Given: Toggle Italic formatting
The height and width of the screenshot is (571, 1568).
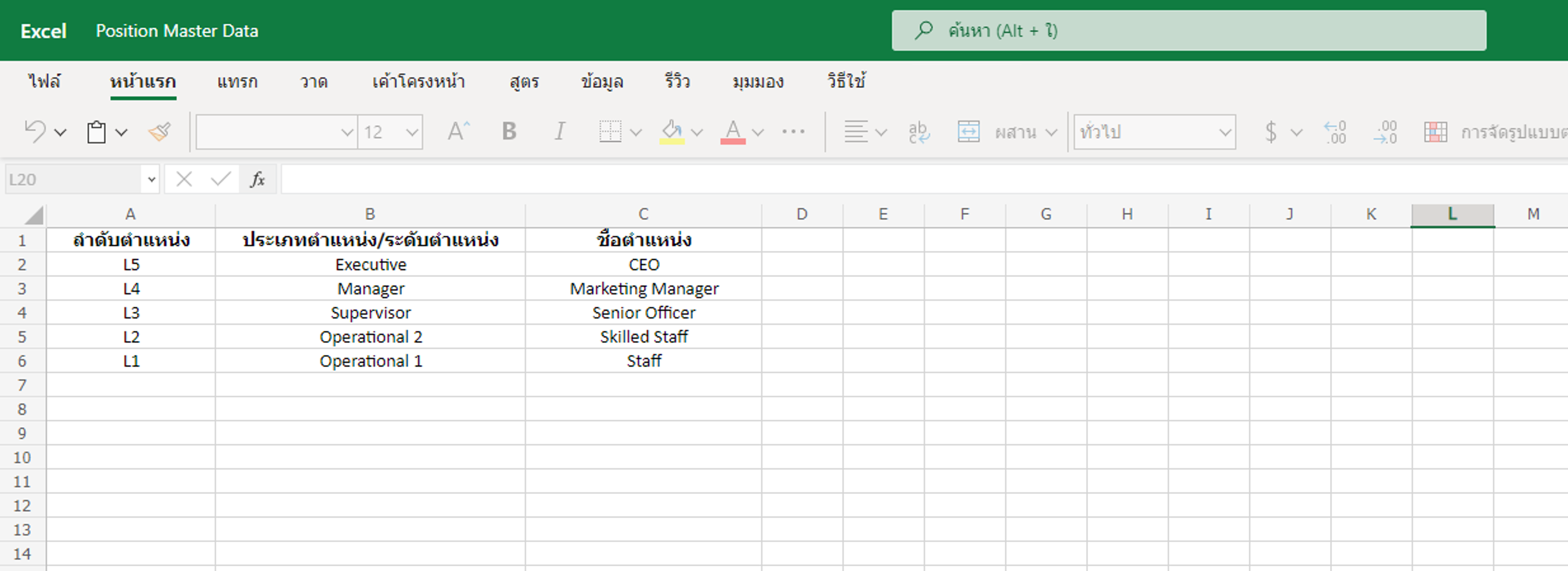Looking at the screenshot, I should click(559, 131).
